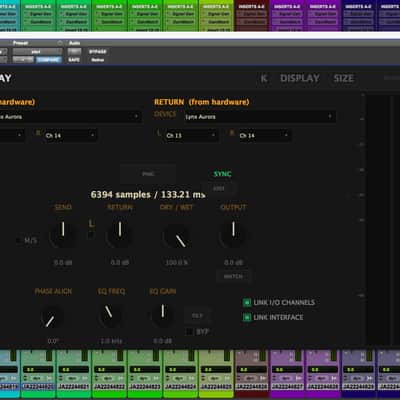Viewport: 400px width, 400px height.
Task: Toggle LINK INTERFACE checkbox
Action: 247,317
